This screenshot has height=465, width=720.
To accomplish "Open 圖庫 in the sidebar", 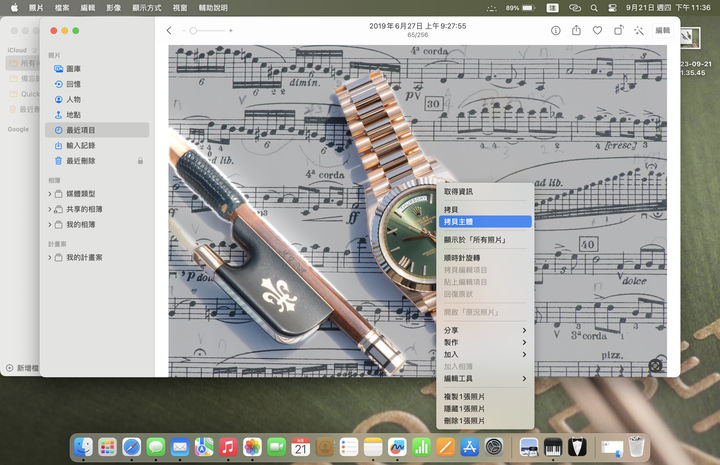I will click(x=97, y=68).
